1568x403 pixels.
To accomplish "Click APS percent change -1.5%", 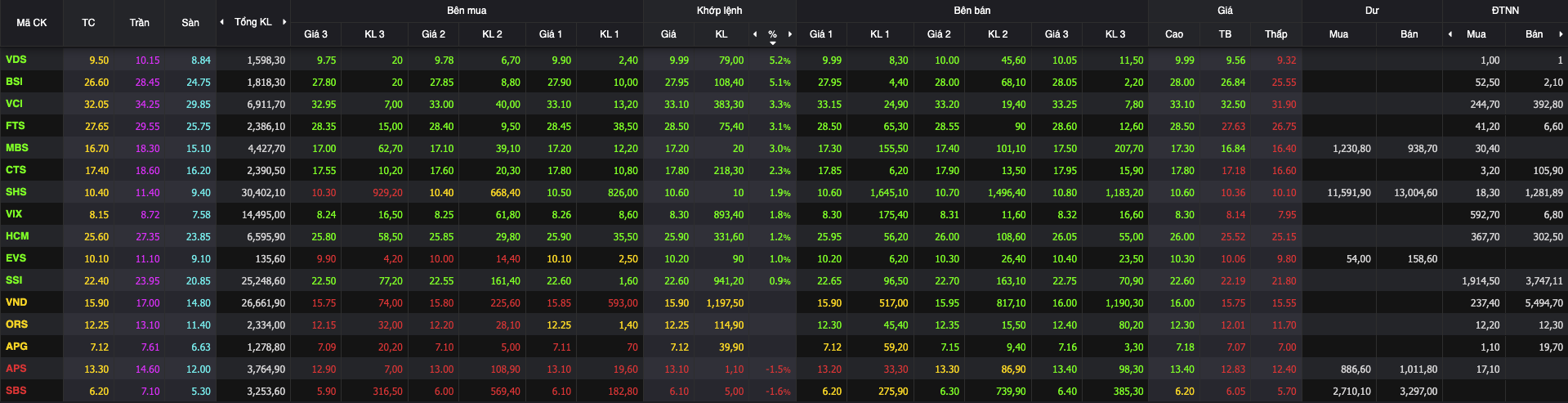I will (778, 369).
